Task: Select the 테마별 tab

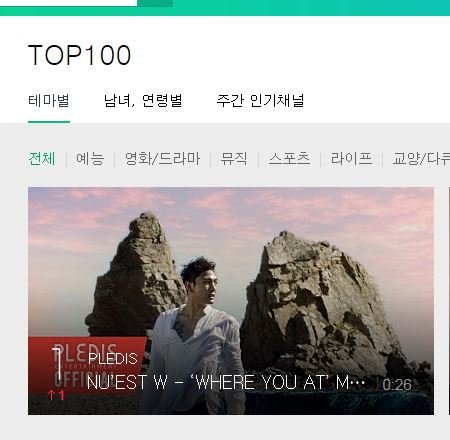Action: tap(49, 100)
